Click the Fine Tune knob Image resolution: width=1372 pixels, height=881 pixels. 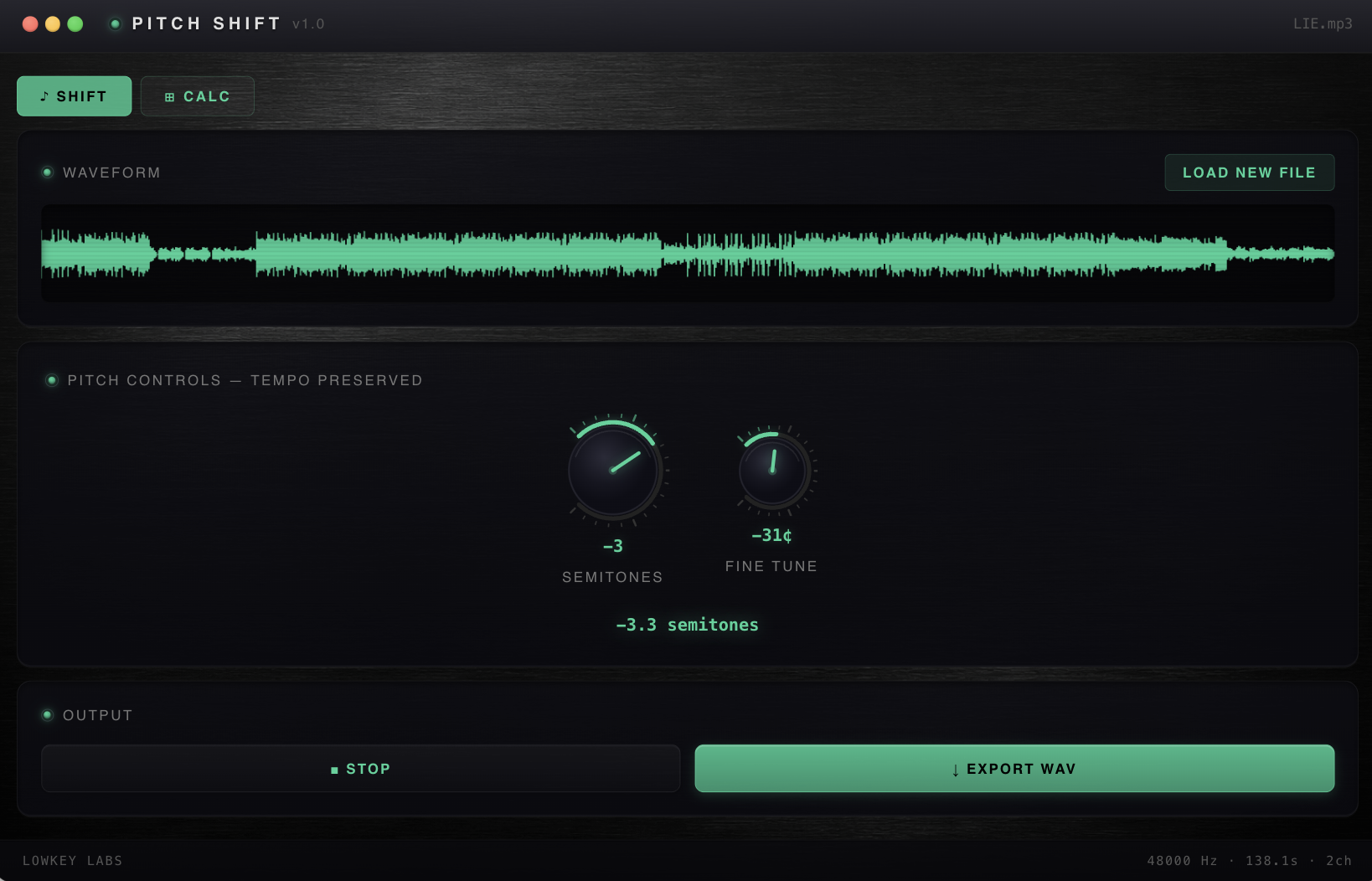[x=772, y=470]
